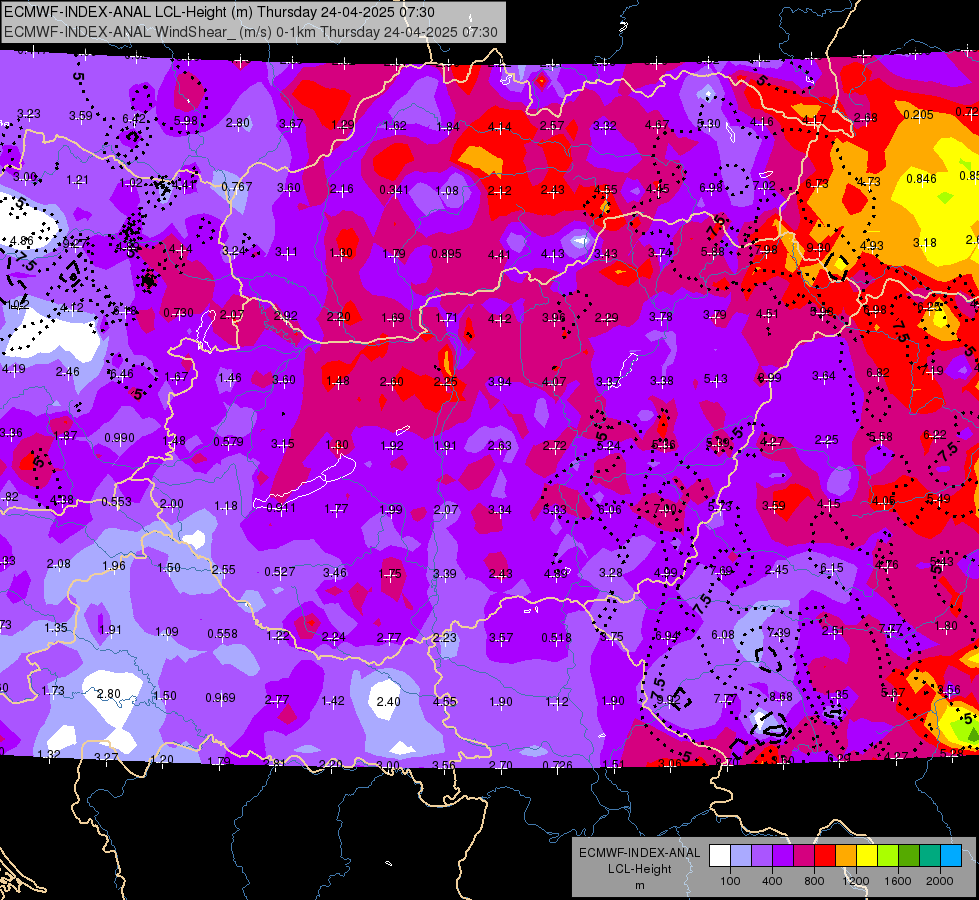Image resolution: width=979 pixels, height=900 pixels.
Task: Click the grid value 7.69
Action: tap(721, 570)
